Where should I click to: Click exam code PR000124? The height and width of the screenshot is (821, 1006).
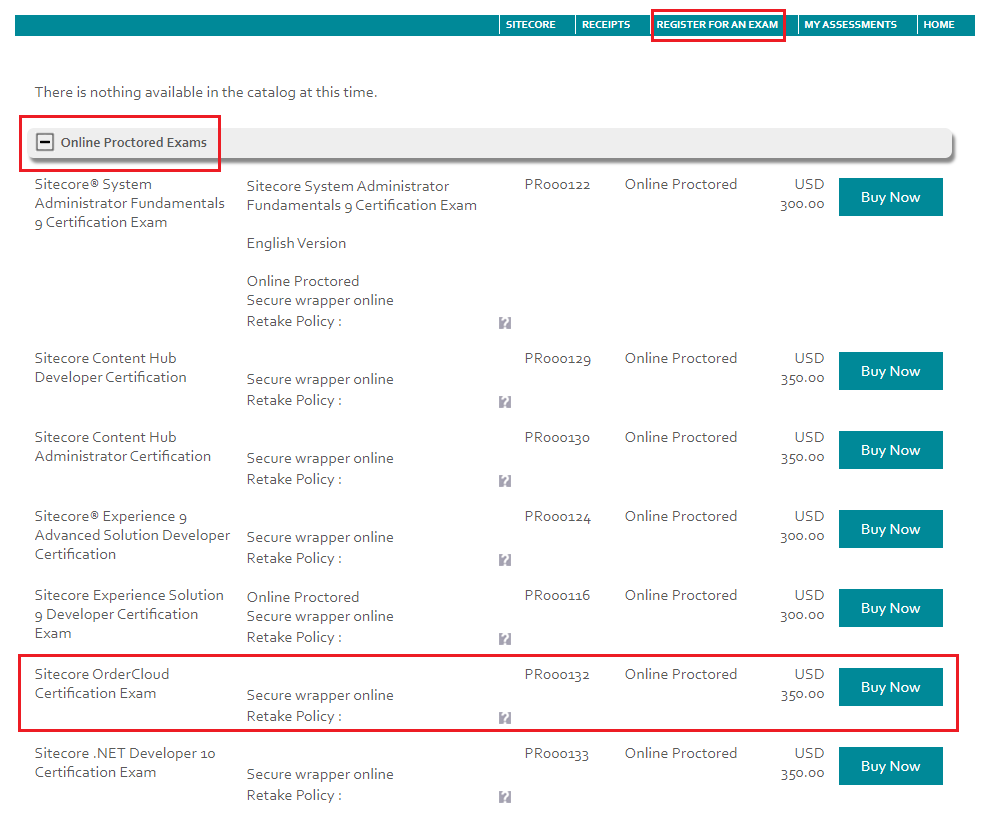tap(557, 516)
